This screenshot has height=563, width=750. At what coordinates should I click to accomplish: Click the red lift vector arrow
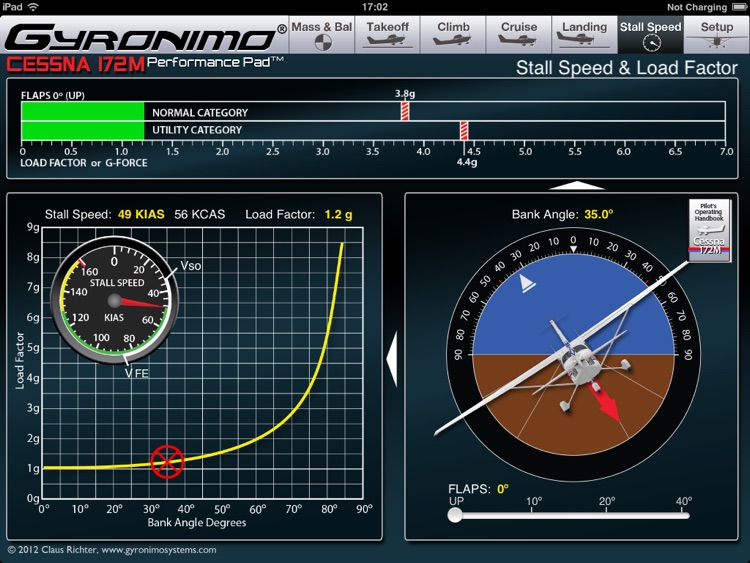606,402
